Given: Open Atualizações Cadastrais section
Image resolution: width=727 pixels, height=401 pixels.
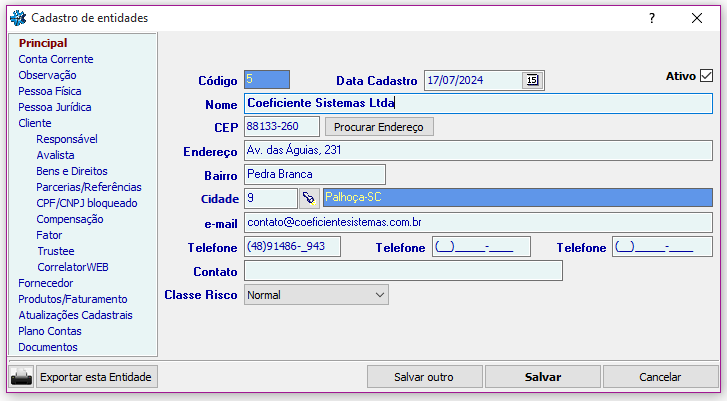Looking at the screenshot, I should point(76,315).
